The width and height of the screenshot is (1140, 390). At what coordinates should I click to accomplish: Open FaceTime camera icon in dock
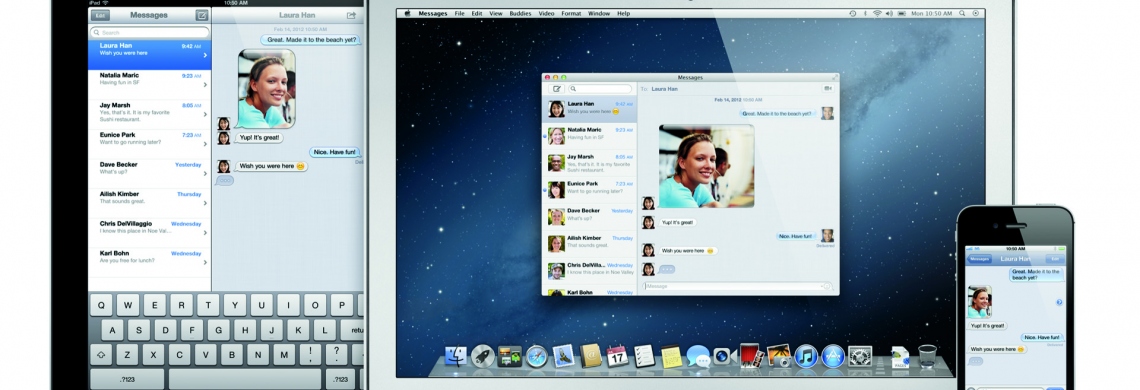724,357
